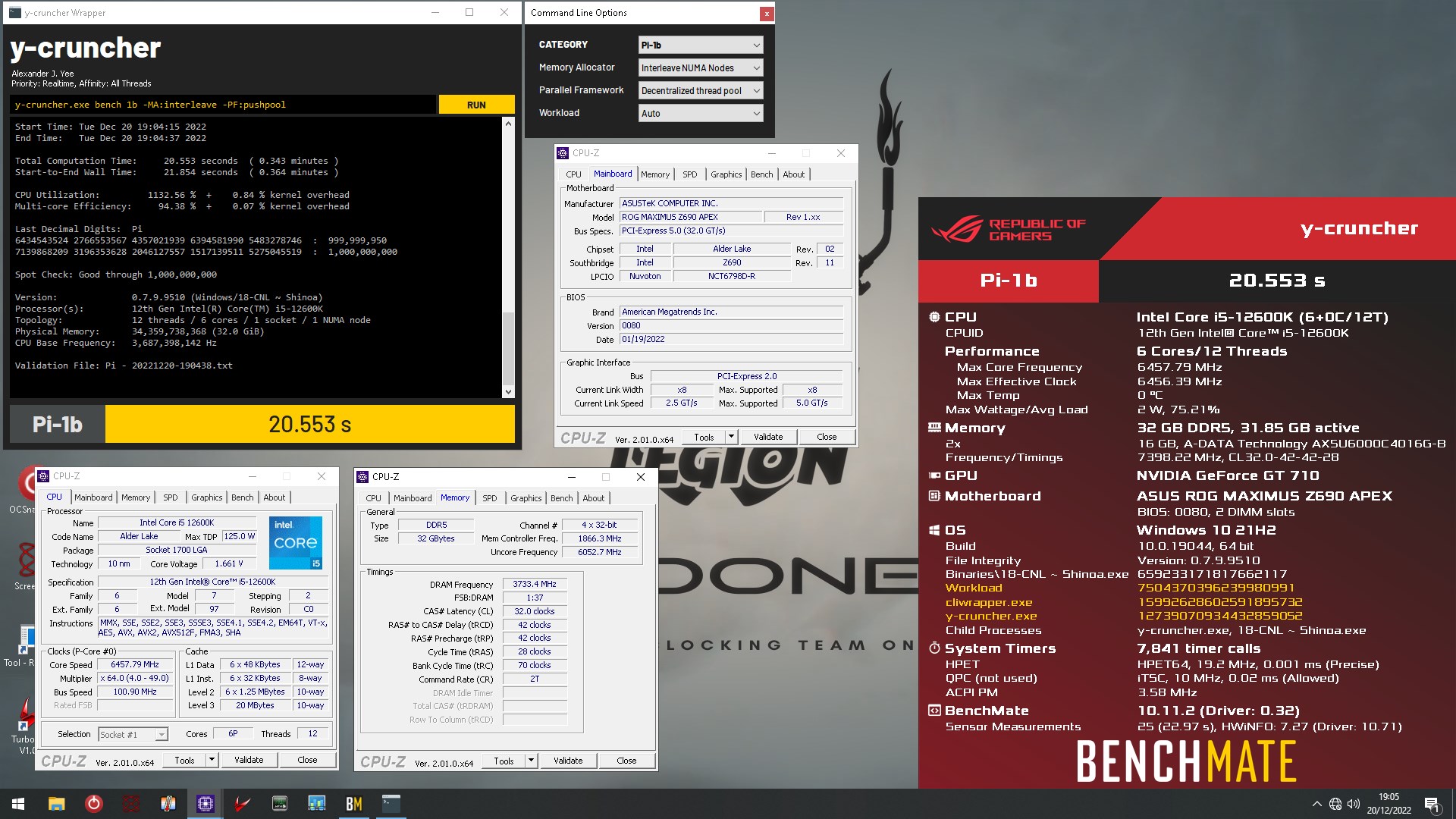Expand Tools arrow in CPU-Z Memory window
The image size is (1456, 819).
(x=531, y=761)
